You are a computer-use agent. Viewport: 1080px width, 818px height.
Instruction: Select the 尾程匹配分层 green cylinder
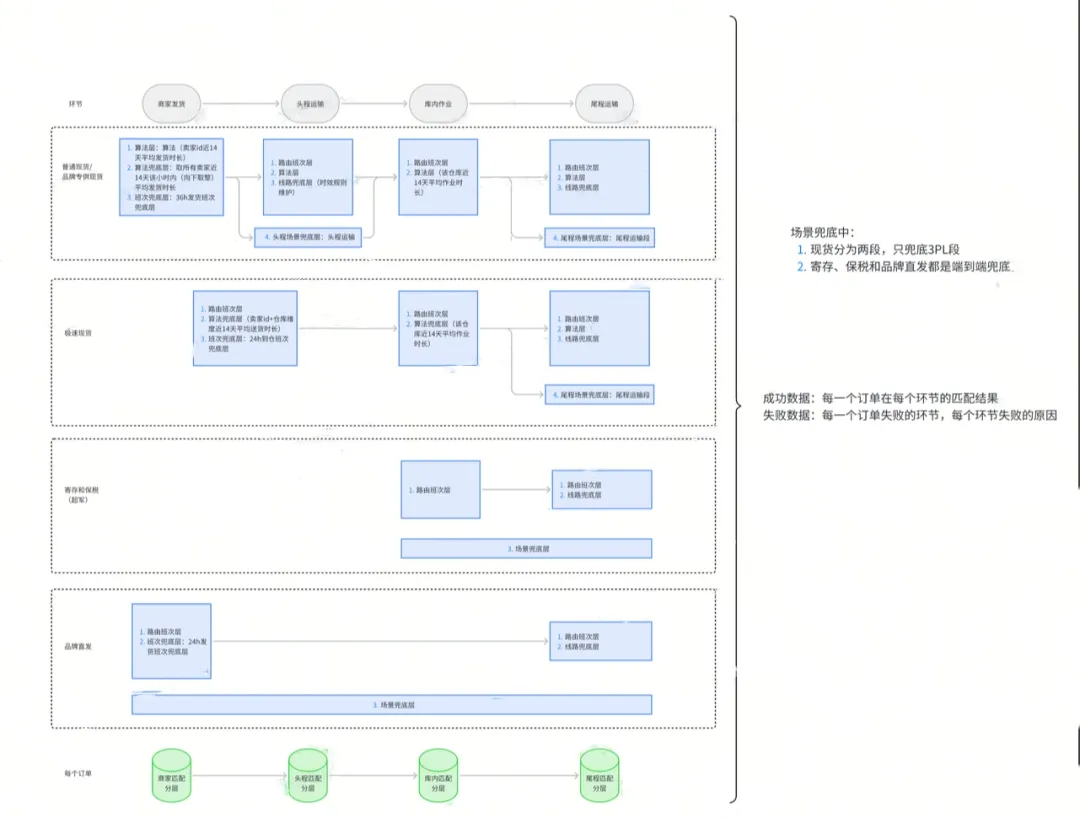click(x=599, y=776)
